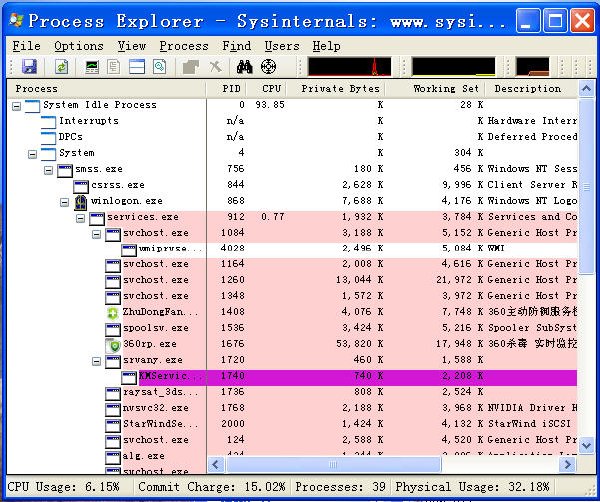
Task: Click the horizontal scrollbar right arrow
Action: (567, 465)
